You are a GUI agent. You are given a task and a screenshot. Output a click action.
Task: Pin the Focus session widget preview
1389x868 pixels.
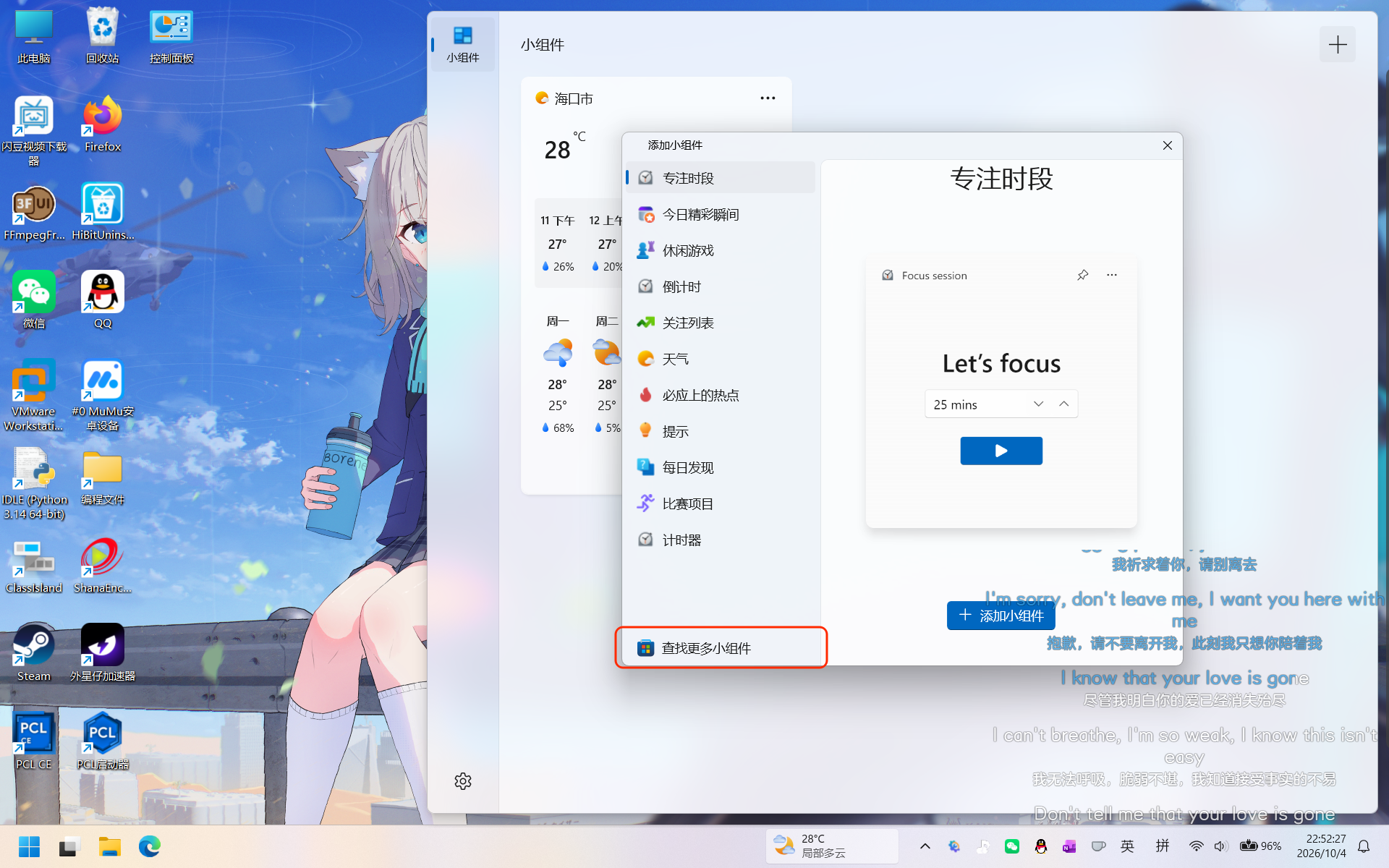(1082, 275)
